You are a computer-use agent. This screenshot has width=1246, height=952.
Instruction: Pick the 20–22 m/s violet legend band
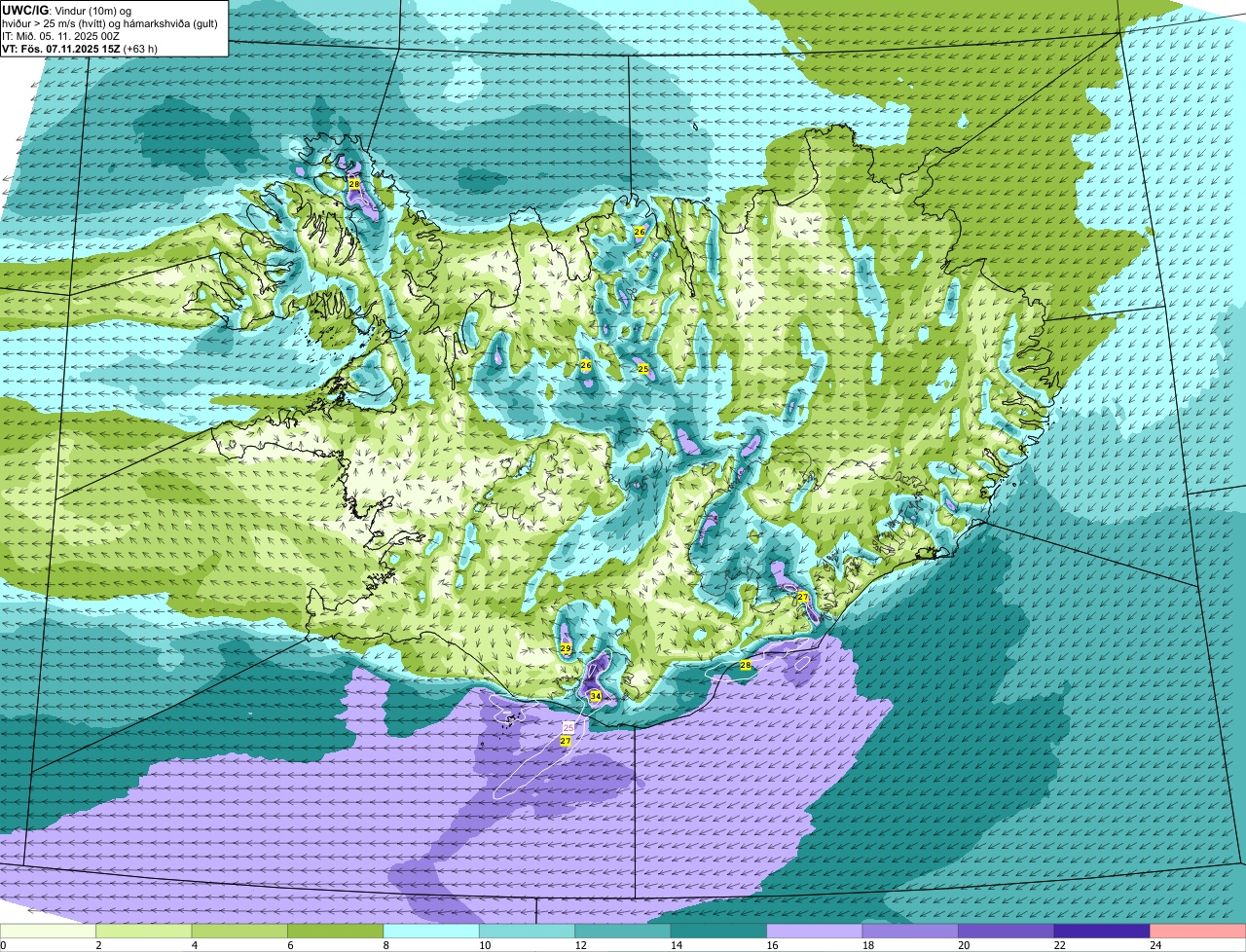click(x=1007, y=932)
